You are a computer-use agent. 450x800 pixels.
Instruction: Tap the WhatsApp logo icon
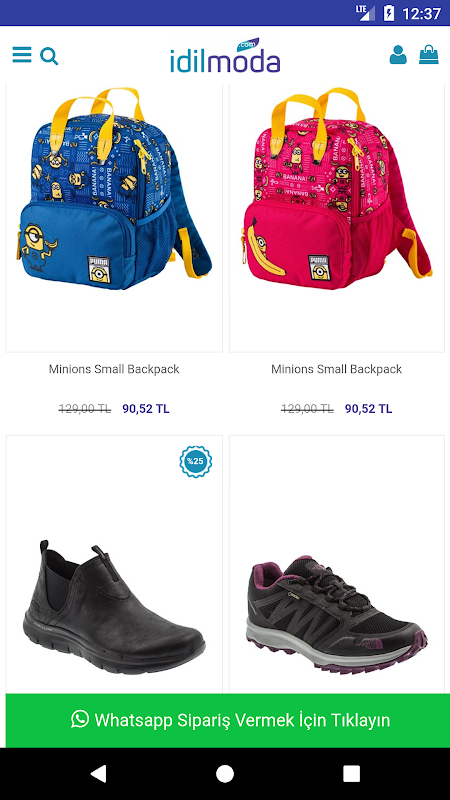[x=80, y=719]
